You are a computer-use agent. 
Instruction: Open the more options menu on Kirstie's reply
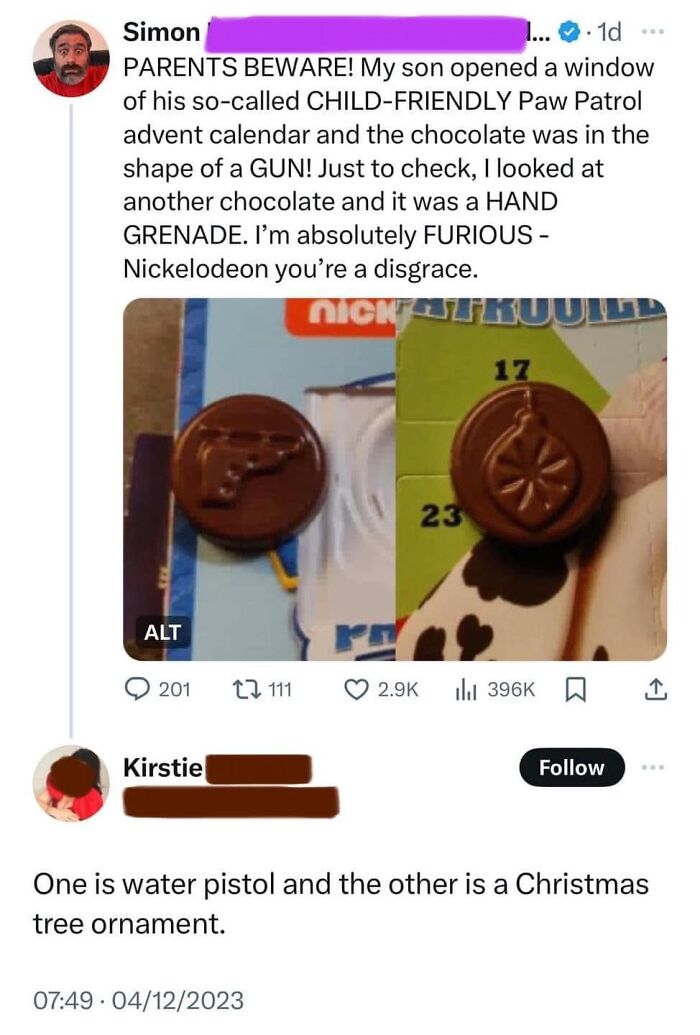coord(651,767)
